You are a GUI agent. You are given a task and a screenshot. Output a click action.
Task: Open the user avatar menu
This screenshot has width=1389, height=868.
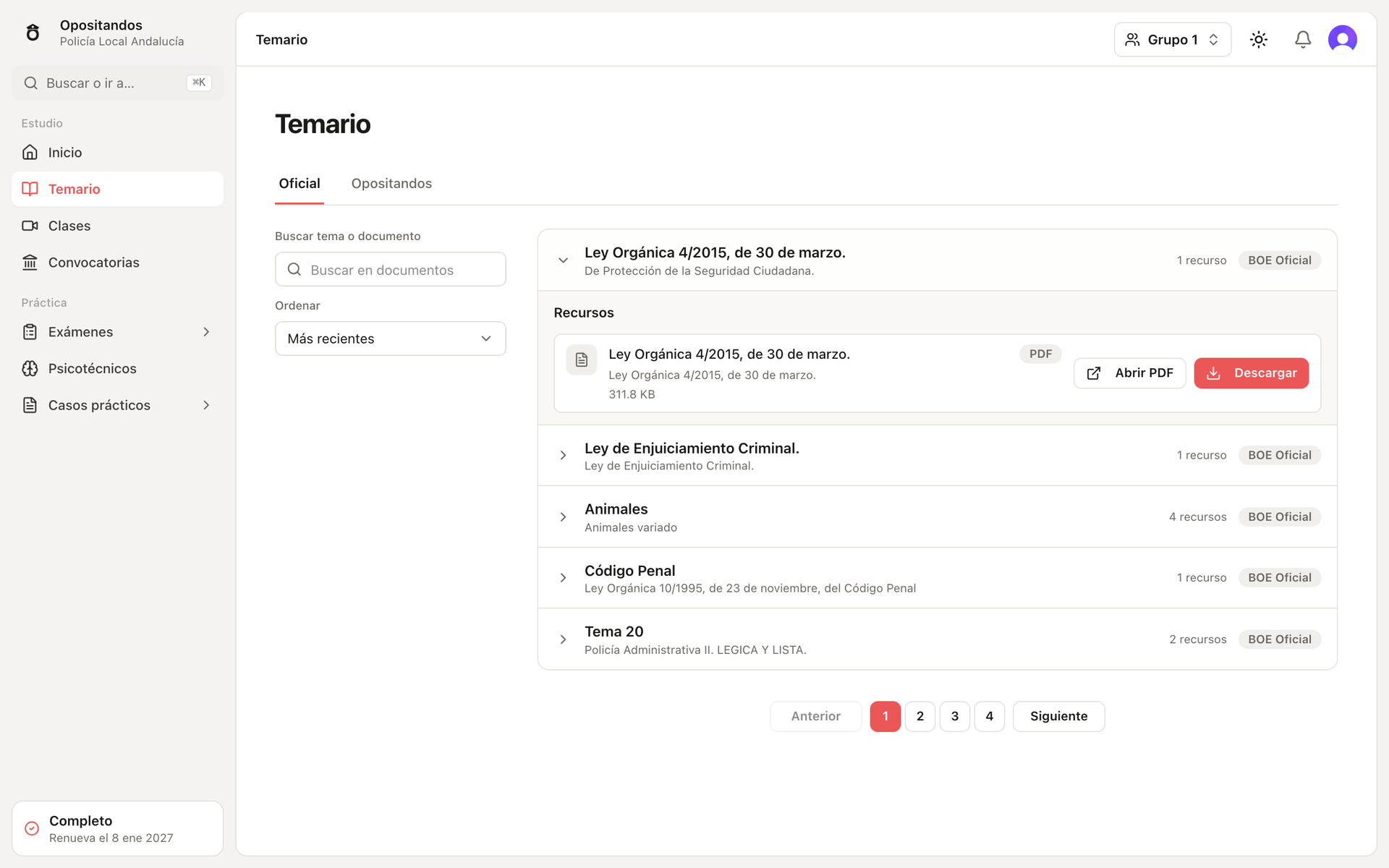click(1343, 40)
